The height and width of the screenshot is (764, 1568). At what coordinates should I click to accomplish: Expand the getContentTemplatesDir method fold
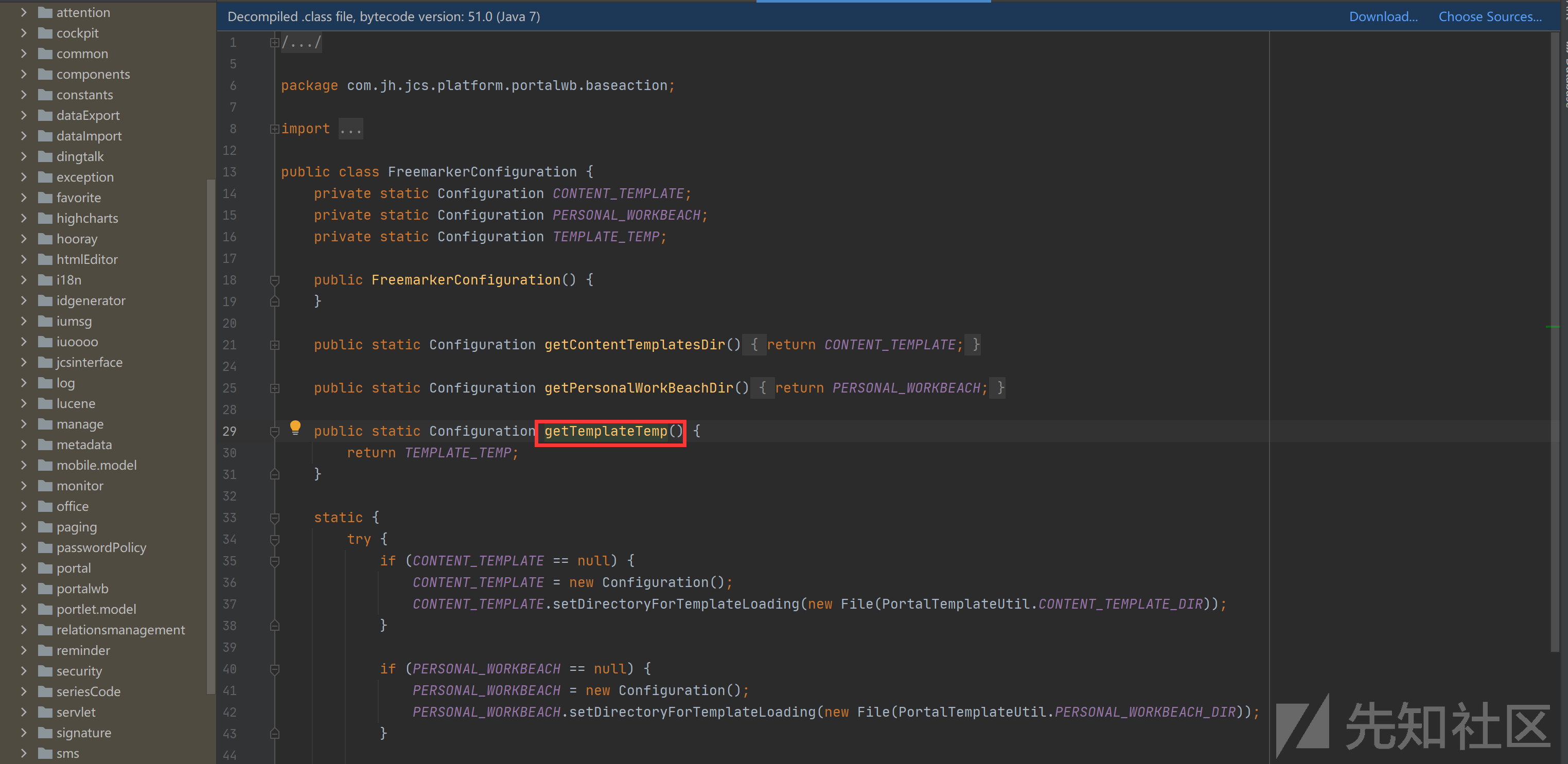click(274, 345)
